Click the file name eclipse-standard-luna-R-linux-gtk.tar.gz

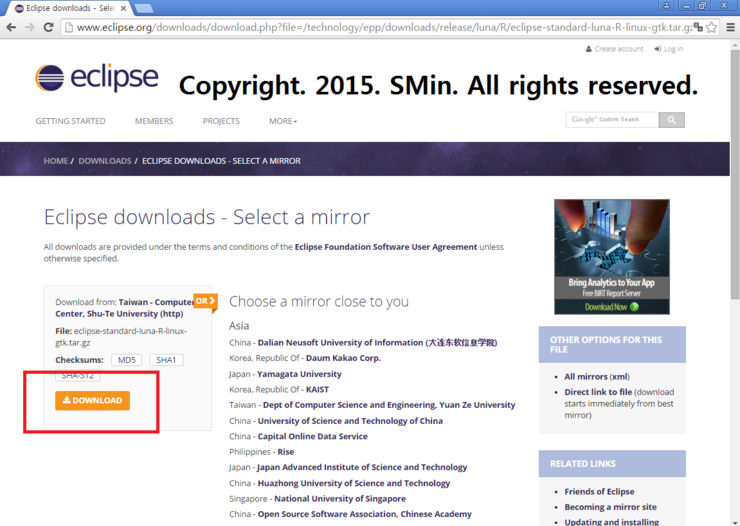tap(121, 337)
